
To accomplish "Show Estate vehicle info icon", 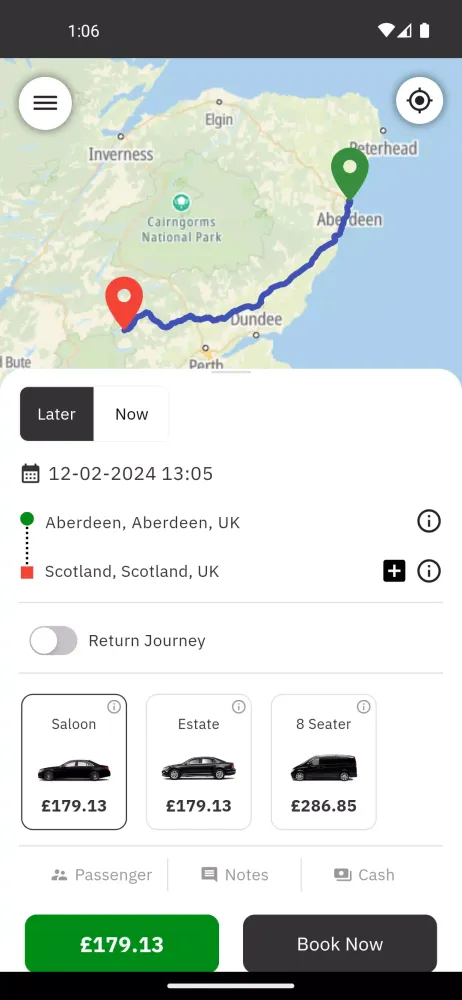I will (239, 707).
